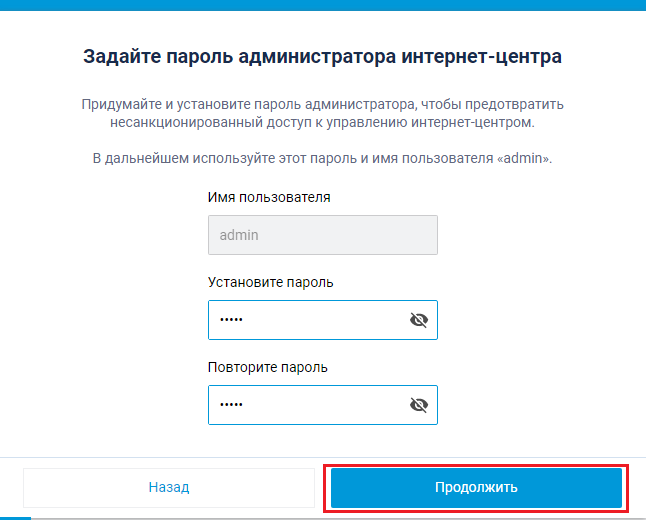Reveal password in Повторите пароль field
The width and height of the screenshot is (646, 520).
[x=419, y=405]
